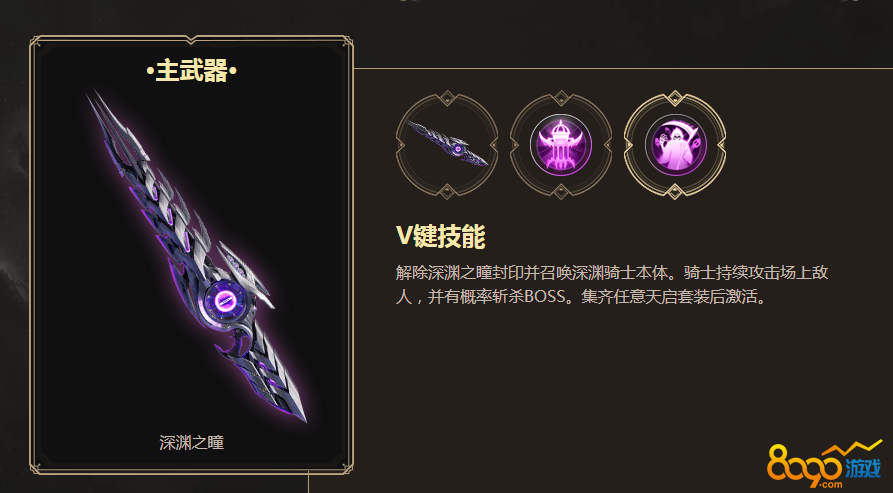893x493 pixels.
Task: Click the lower pointed tip of the blade
Action: 304,417
